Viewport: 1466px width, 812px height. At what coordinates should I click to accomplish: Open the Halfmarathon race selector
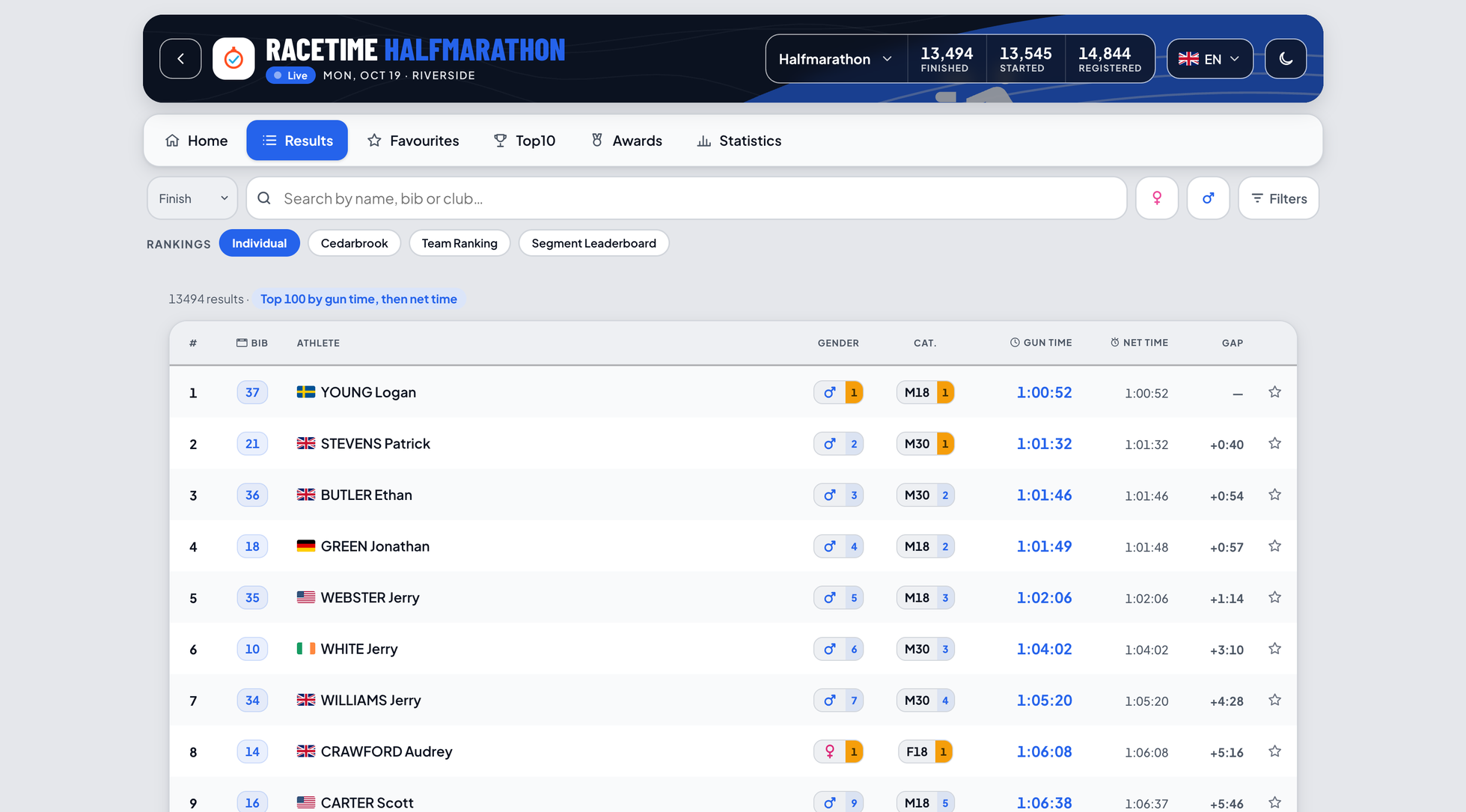coord(836,58)
